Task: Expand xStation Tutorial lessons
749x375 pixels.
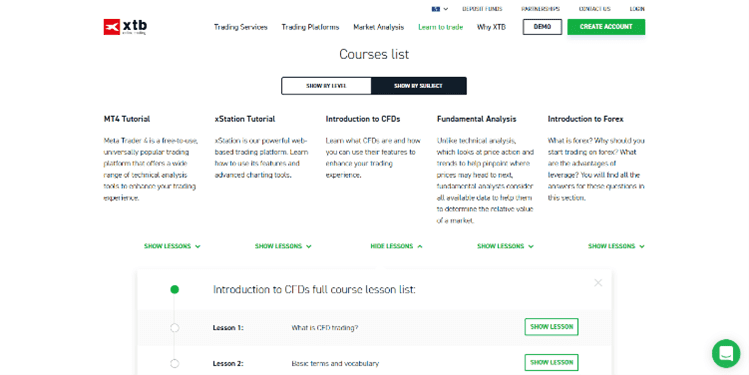Action: (283, 246)
